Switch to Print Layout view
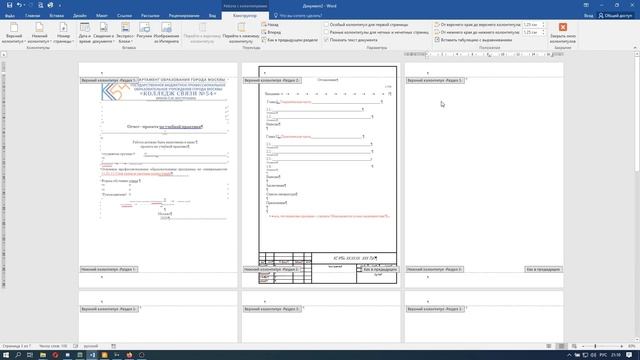 561,346
